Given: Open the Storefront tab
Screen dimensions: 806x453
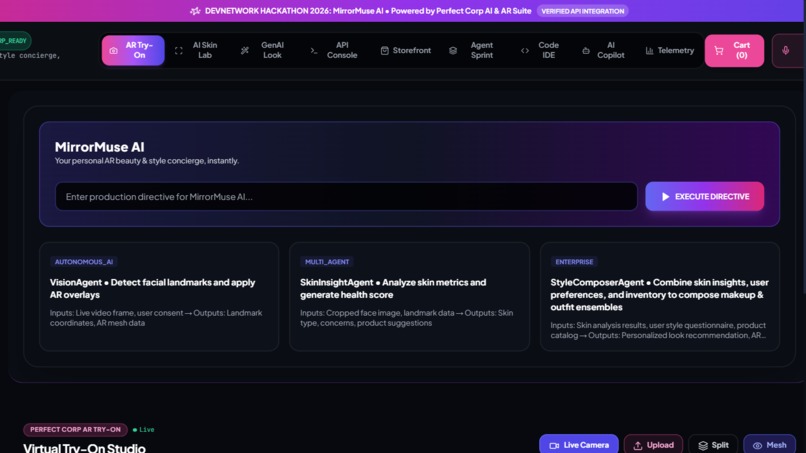Looking at the screenshot, I should tap(406, 50).
